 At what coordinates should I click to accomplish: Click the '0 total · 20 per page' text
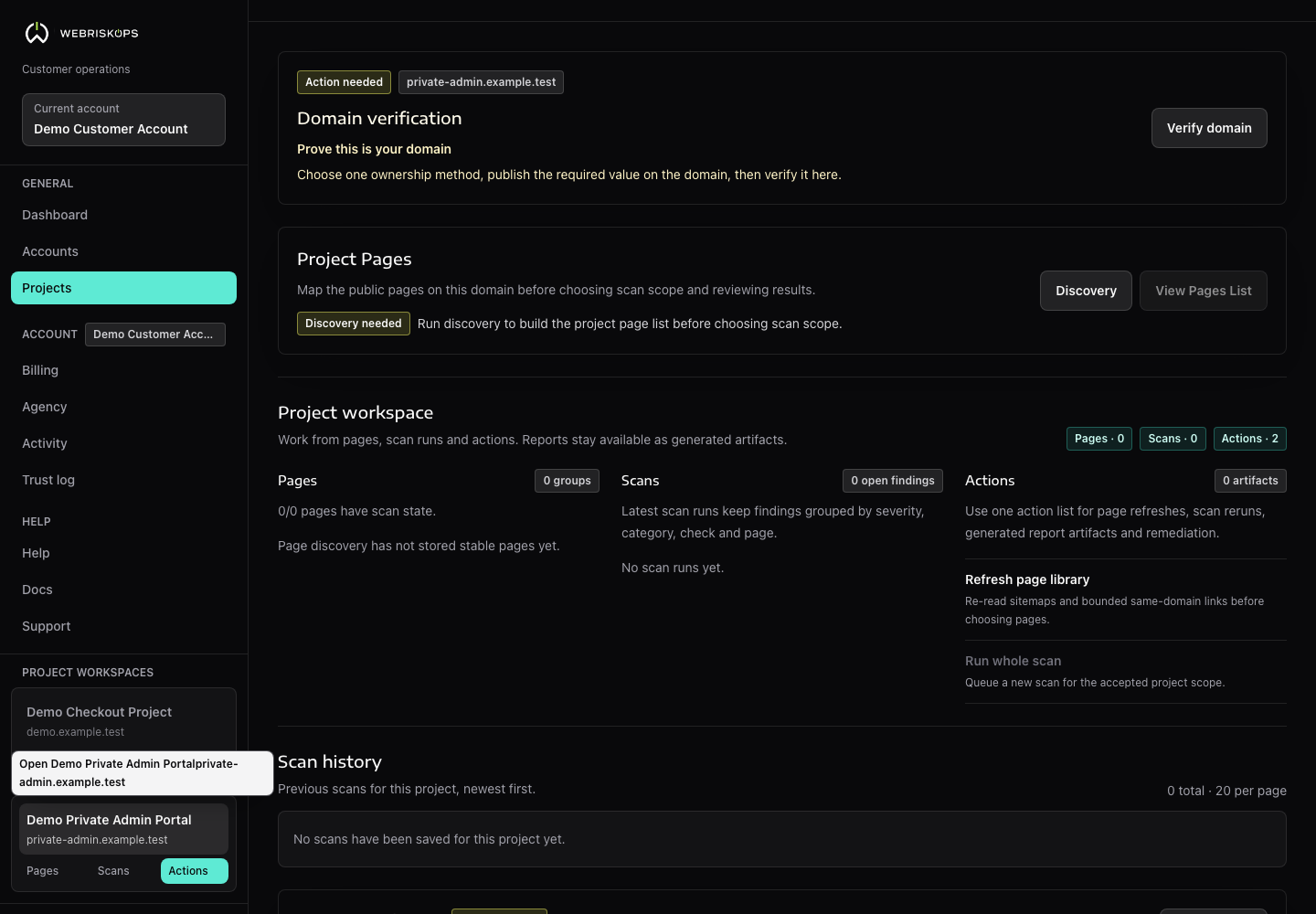click(x=1226, y=791)
